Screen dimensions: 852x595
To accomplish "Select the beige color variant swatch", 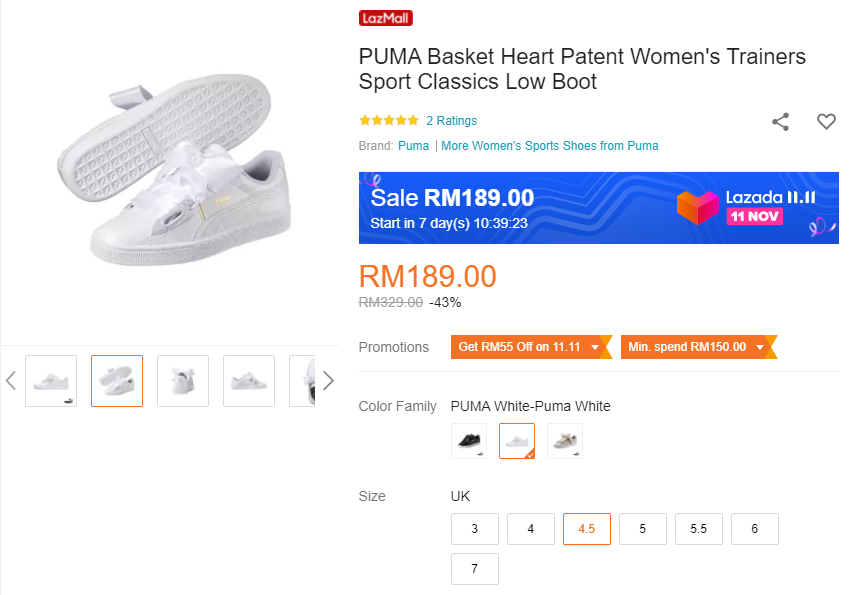I will pyautogui.click(x=565, y=441).
